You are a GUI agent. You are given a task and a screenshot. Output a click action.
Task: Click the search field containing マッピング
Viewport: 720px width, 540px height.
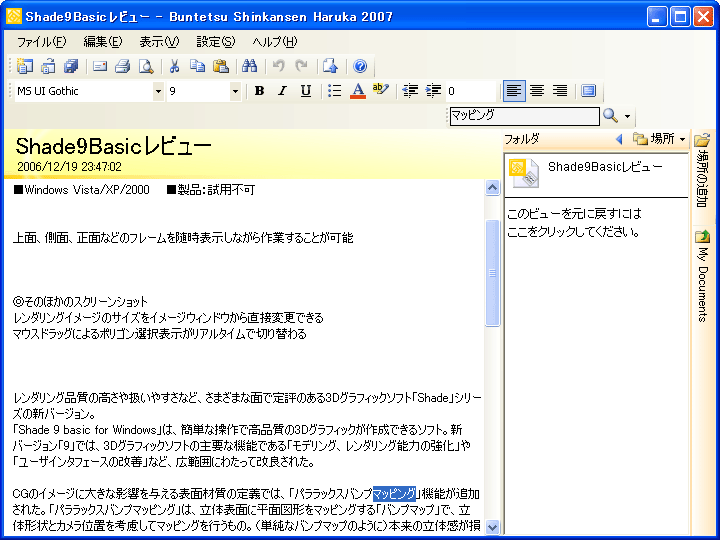524,116
